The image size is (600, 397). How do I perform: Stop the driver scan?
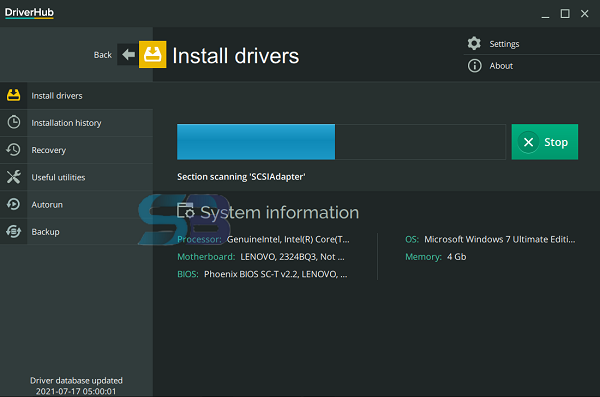[x=545, y=142]
